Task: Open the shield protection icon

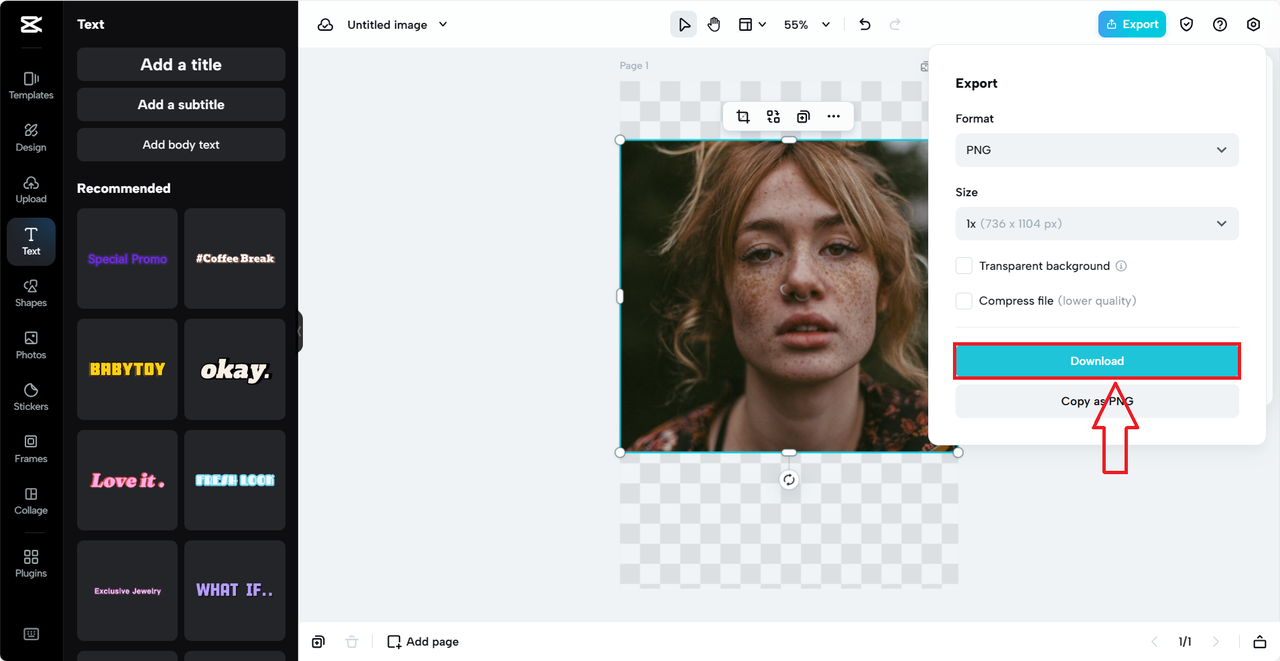Action: pos(1187,25)
